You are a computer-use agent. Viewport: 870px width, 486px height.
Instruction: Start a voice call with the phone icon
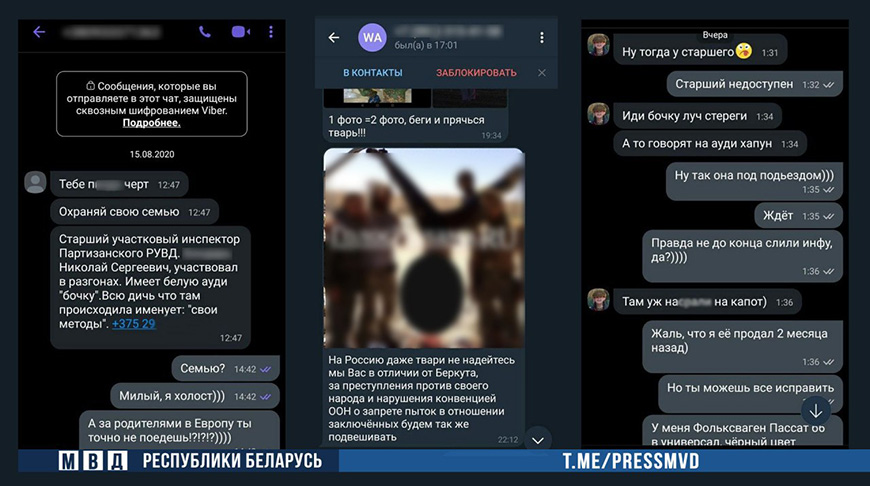click(x=205, y=32)
